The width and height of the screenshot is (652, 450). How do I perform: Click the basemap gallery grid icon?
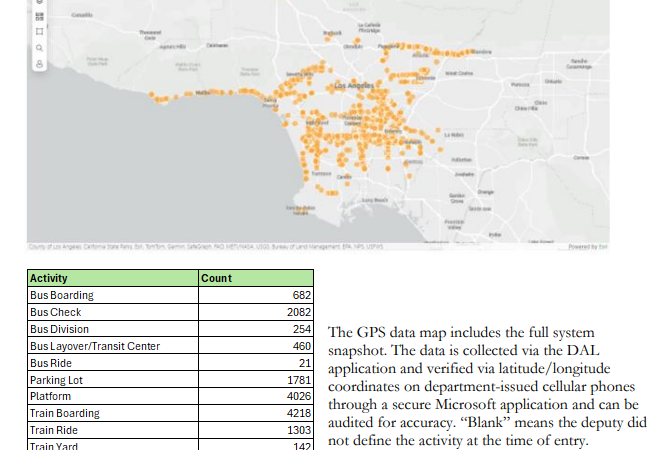click(x=39, y=16)
